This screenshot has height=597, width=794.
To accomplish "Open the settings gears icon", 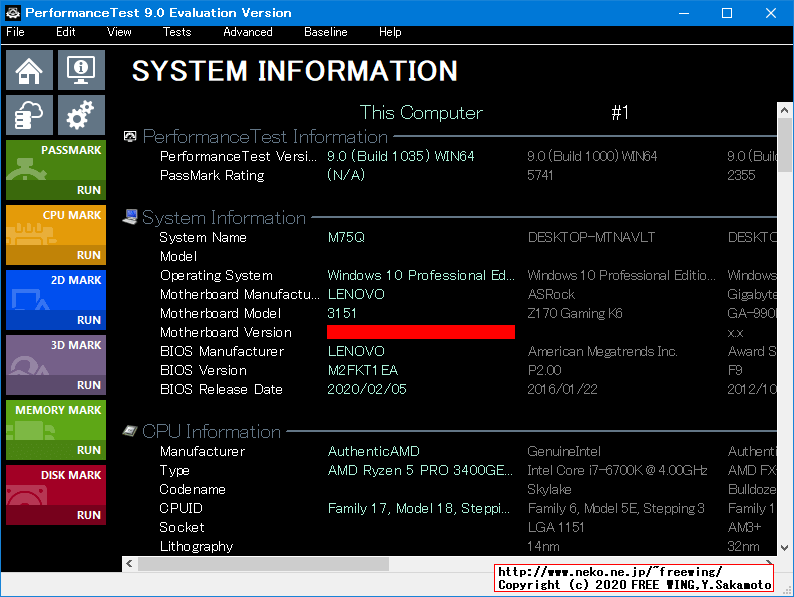I will pyautogui.click(x=81, y=115).
